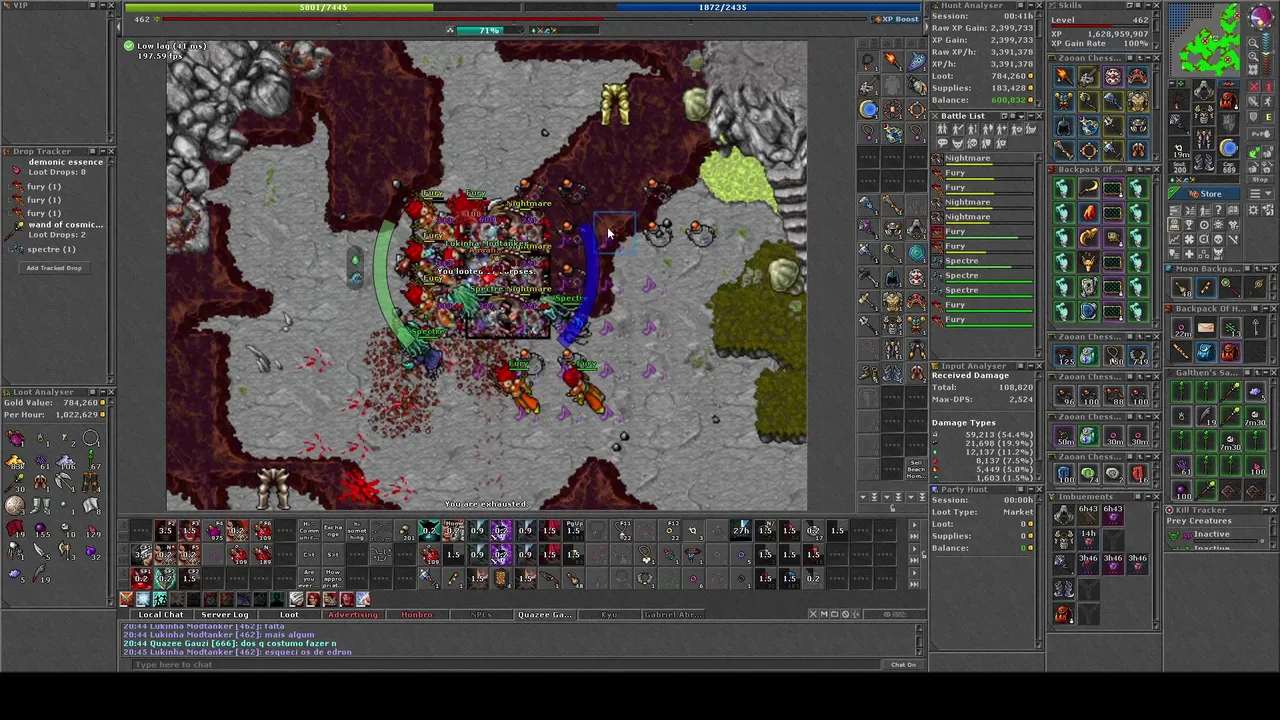The width and height of the screenshot is (1280, 720).
Task: Select the first Spectre in the Battle List
Action: [983, 261]
